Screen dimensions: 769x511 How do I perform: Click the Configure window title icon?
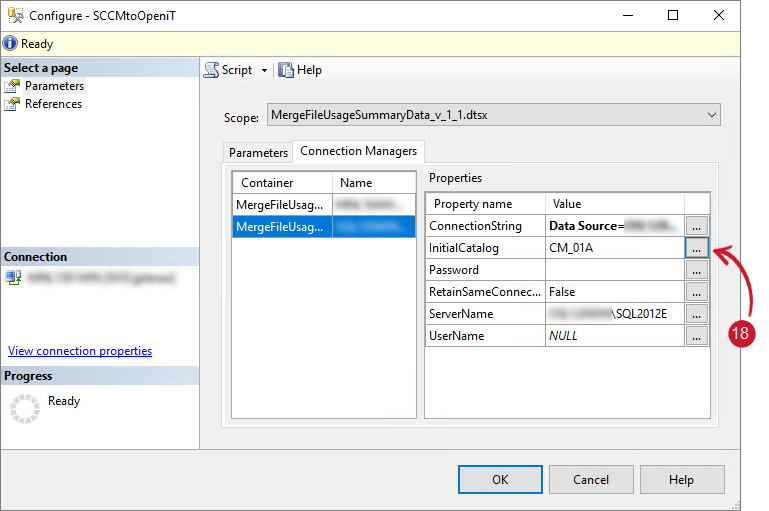(15, 16)
